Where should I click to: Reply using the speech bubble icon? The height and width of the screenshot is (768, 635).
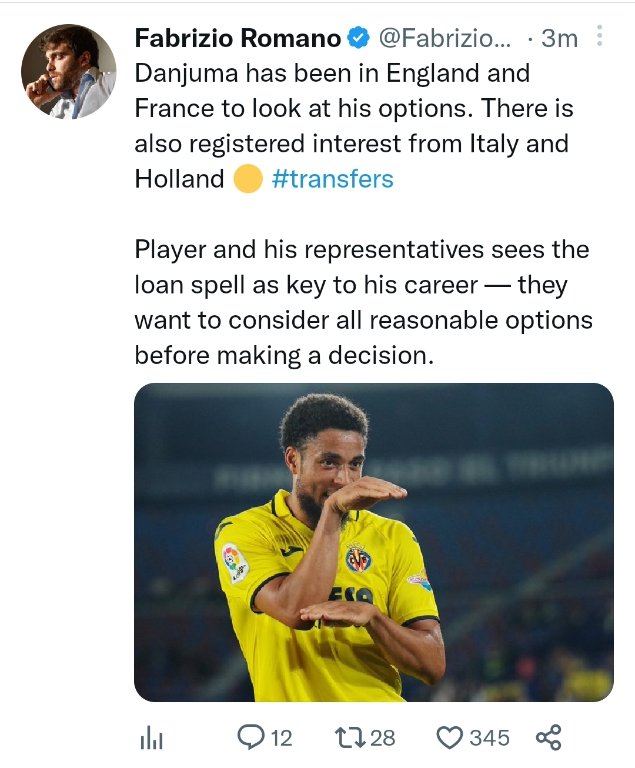point(249,737)
